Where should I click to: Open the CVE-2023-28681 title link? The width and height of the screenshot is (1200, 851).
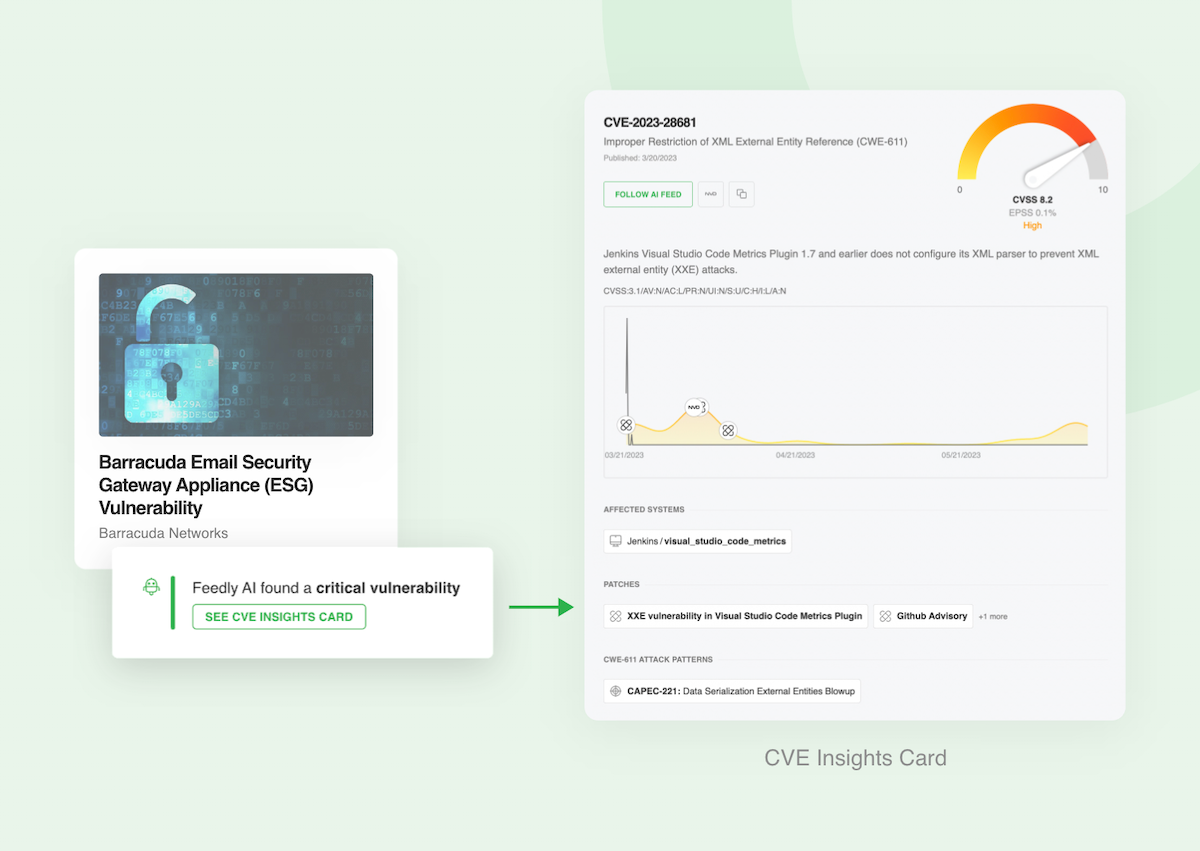coord(650,120)
